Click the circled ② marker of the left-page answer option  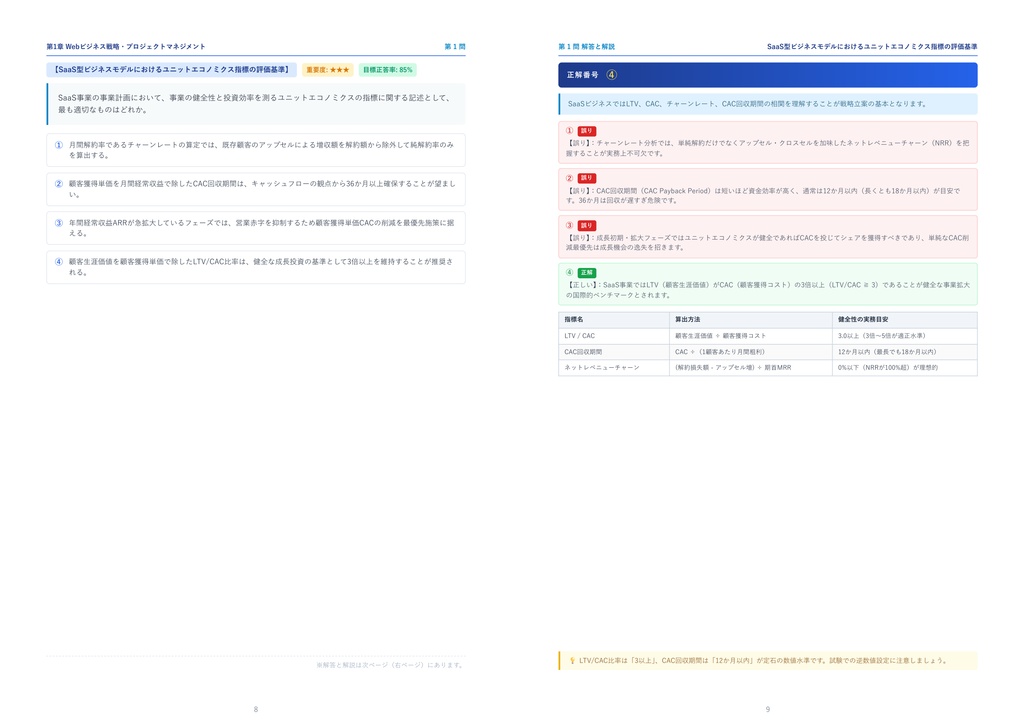tap(59, 184)
